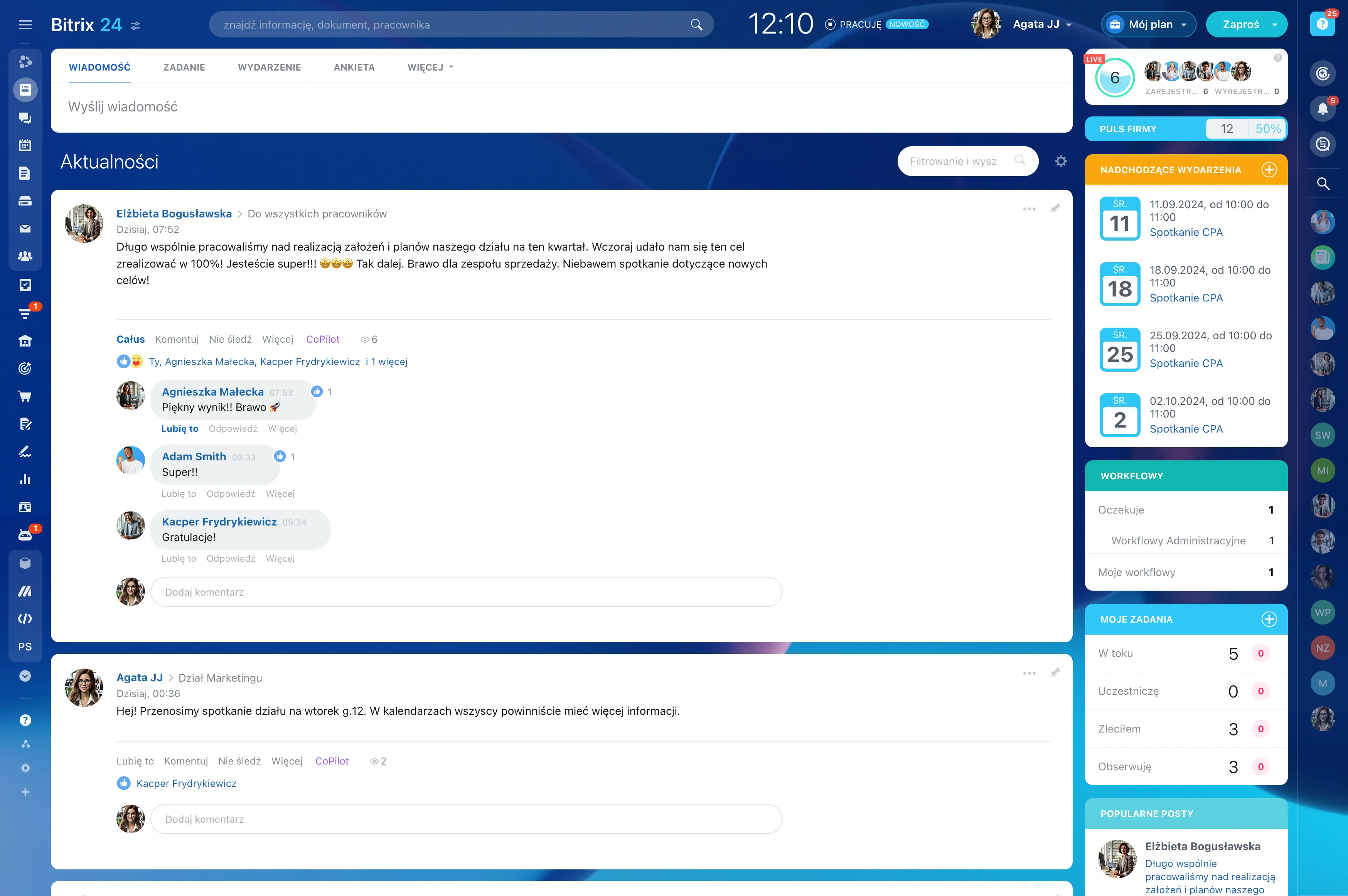Switch to the Ankieta tab
1348x896 pixels.
click(x=354, y=67)
